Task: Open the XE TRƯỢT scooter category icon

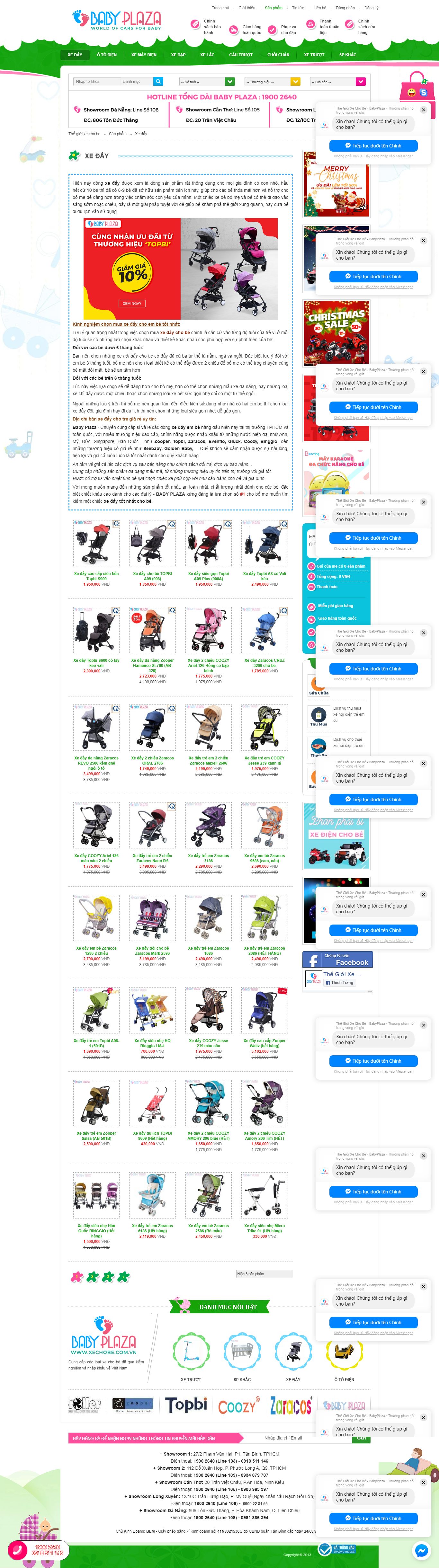Action: coord(191,1350)
